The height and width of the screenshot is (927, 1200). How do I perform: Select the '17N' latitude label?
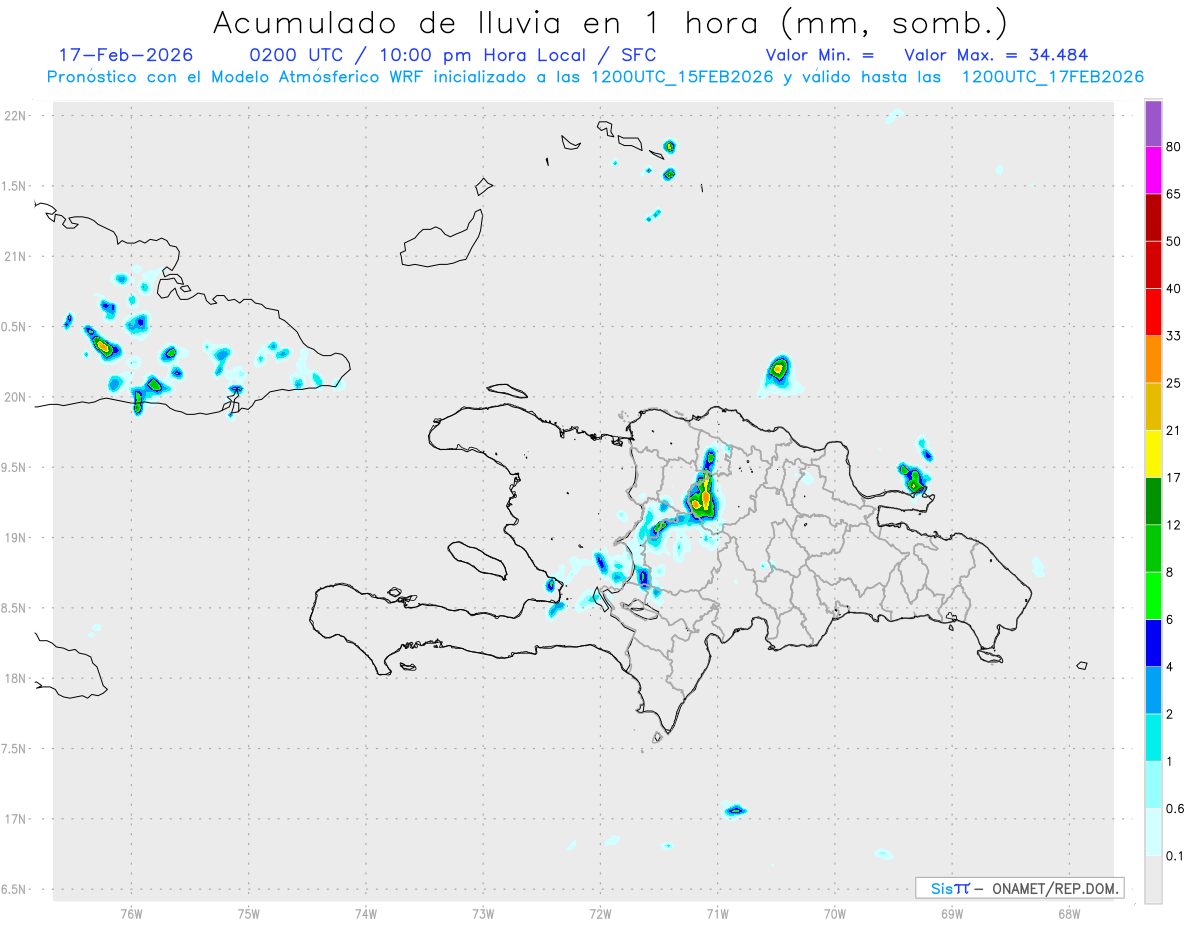[x=16, y=819]
